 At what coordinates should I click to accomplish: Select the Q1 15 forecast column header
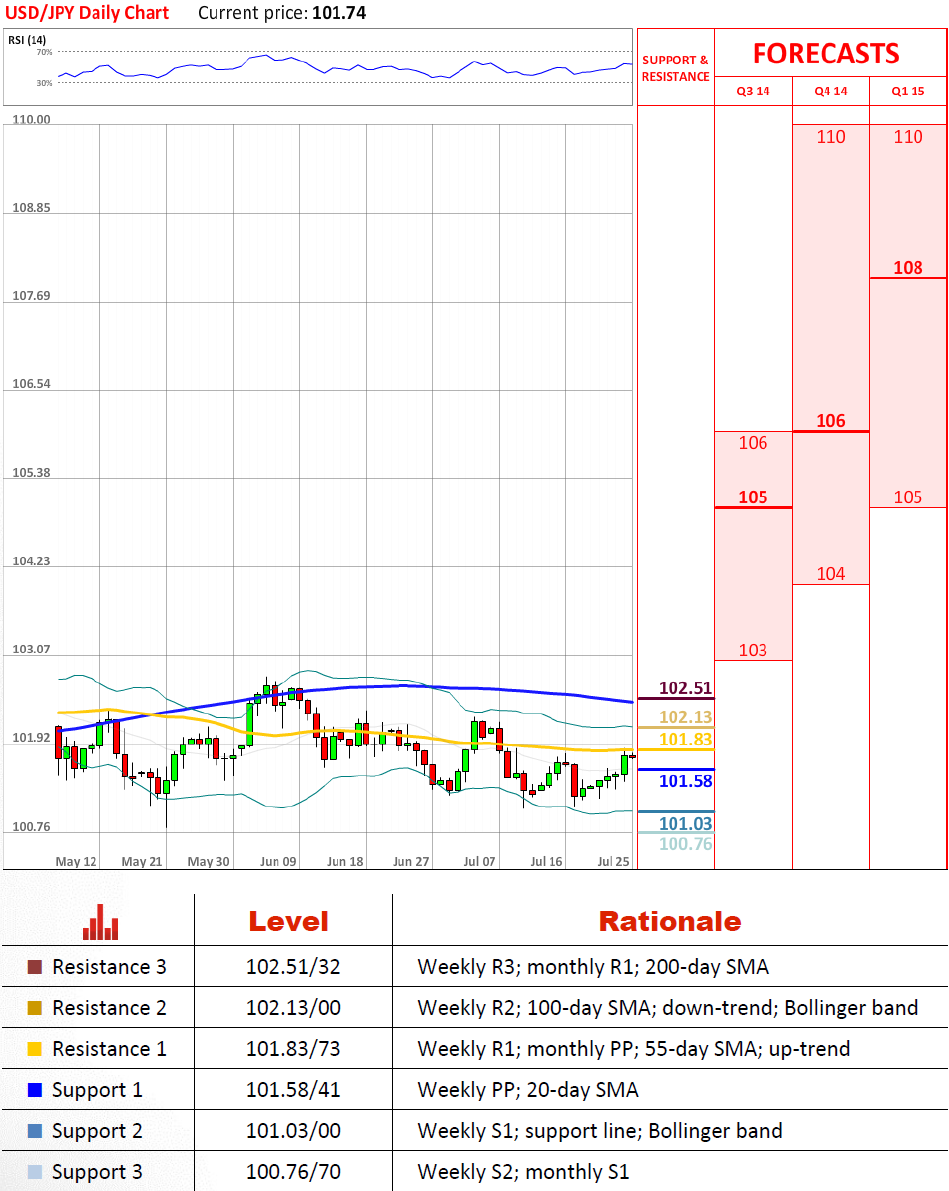908,91
